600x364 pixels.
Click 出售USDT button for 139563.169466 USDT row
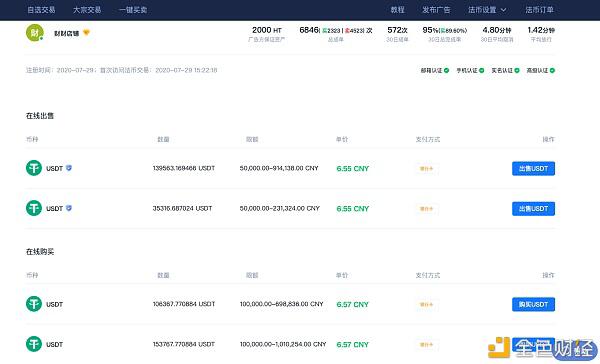[x=533, y=168]
